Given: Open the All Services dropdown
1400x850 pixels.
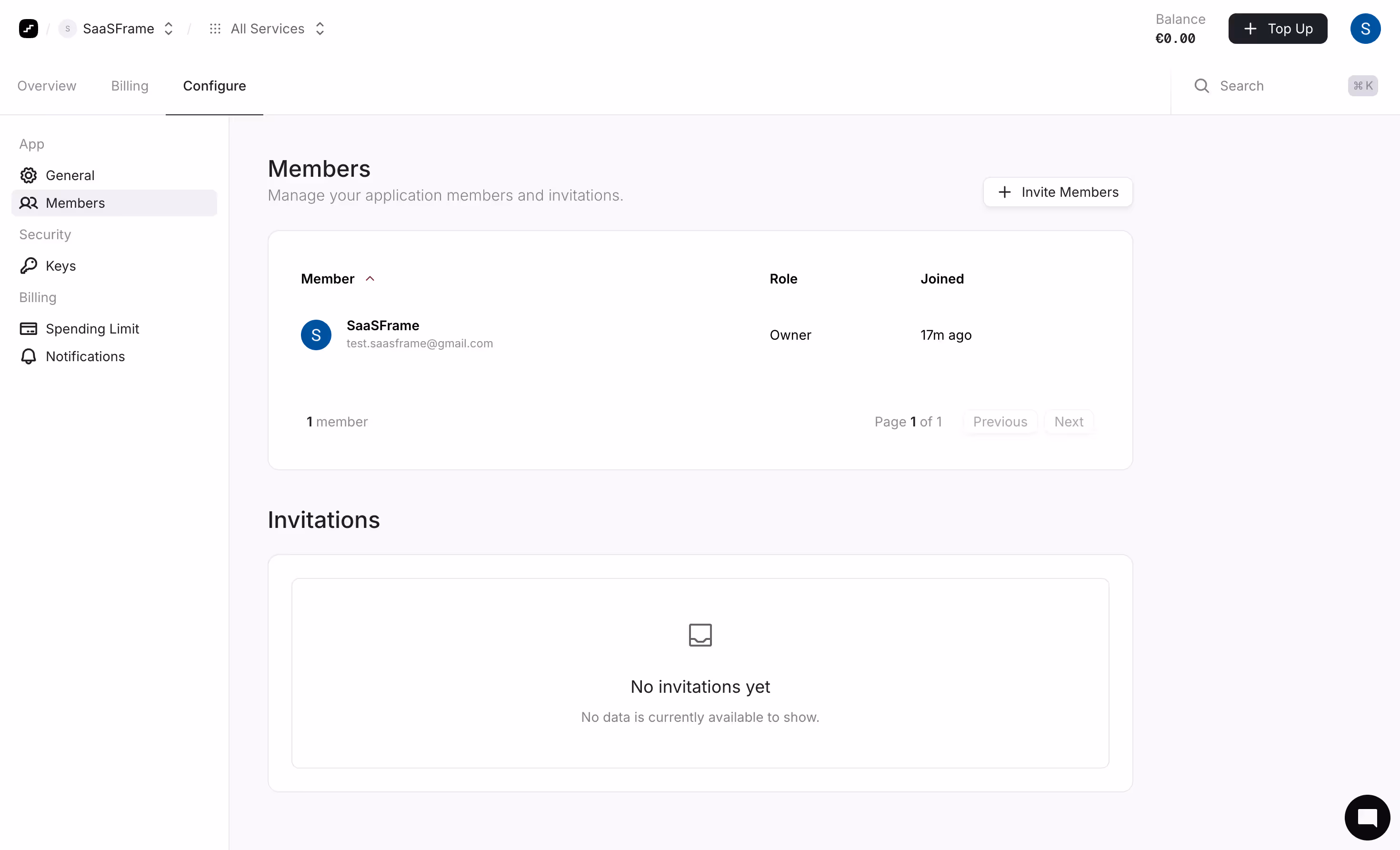Looking at the screenshot, I should tap(267, 29).
